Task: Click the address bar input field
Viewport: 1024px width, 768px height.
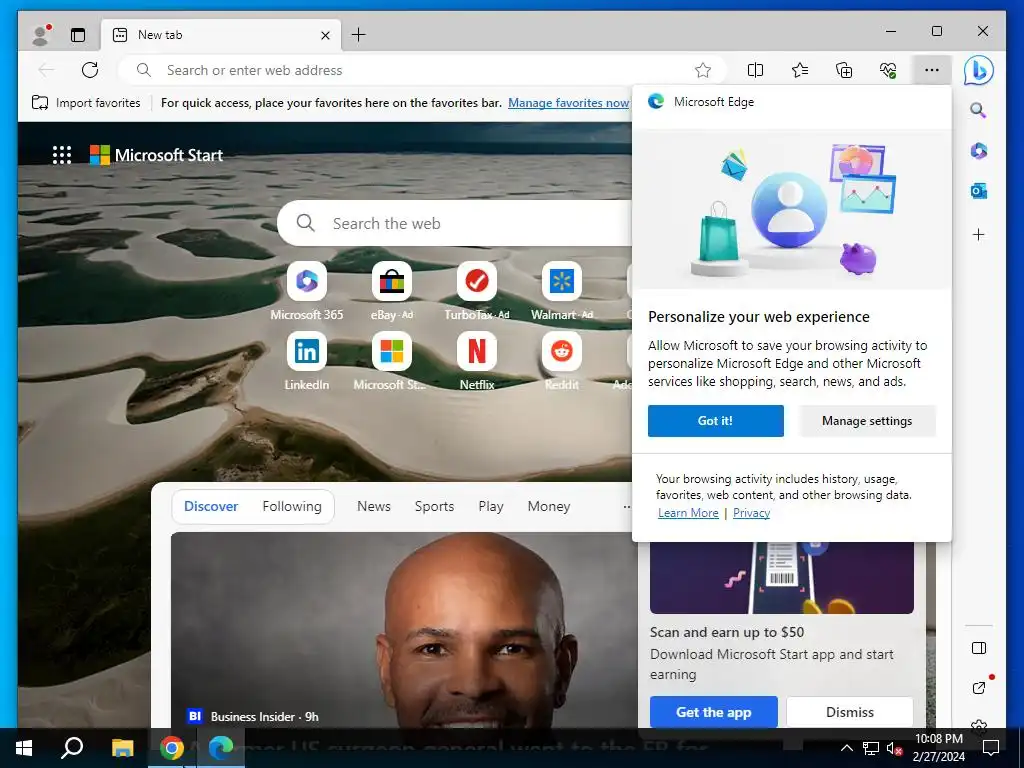Action: (x=424, y=70)
